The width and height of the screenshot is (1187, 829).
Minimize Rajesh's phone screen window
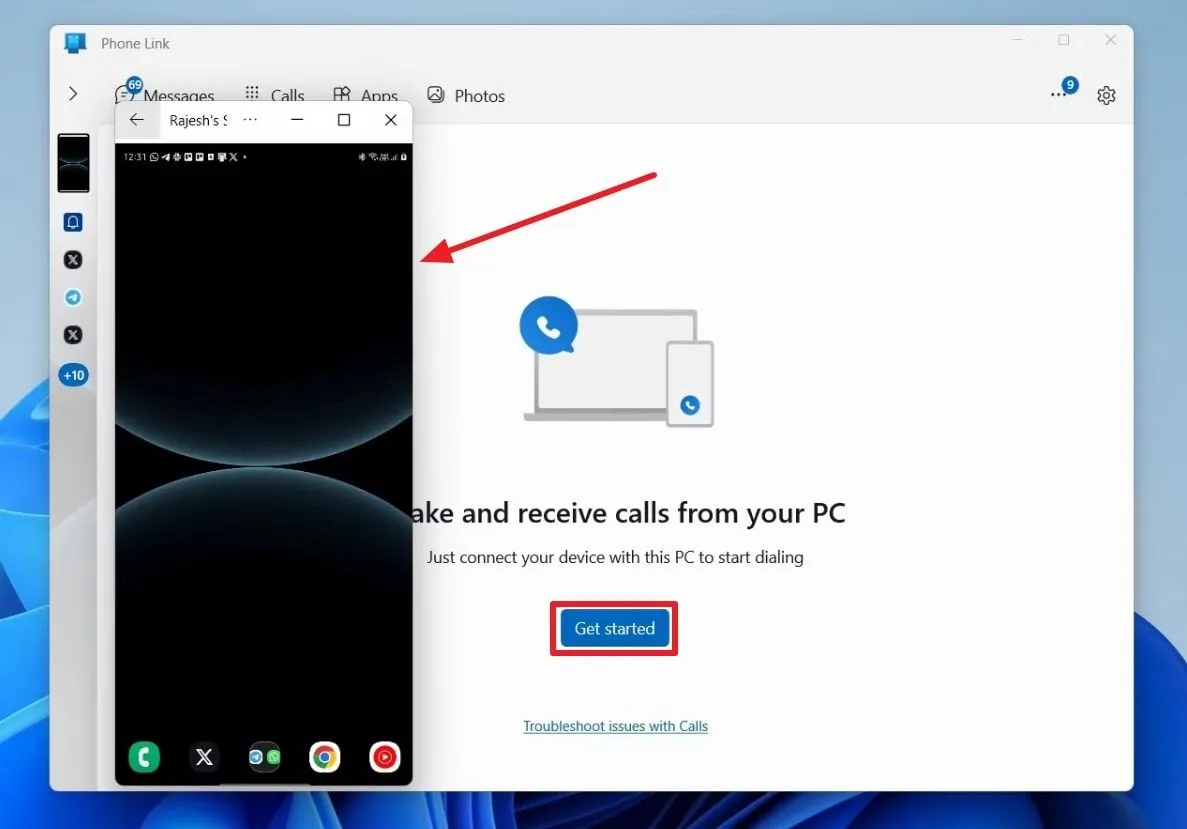(298, 120)
